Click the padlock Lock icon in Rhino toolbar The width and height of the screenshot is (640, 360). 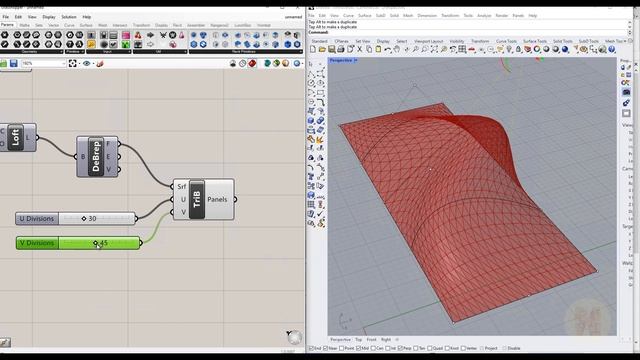tap(518, 49)
